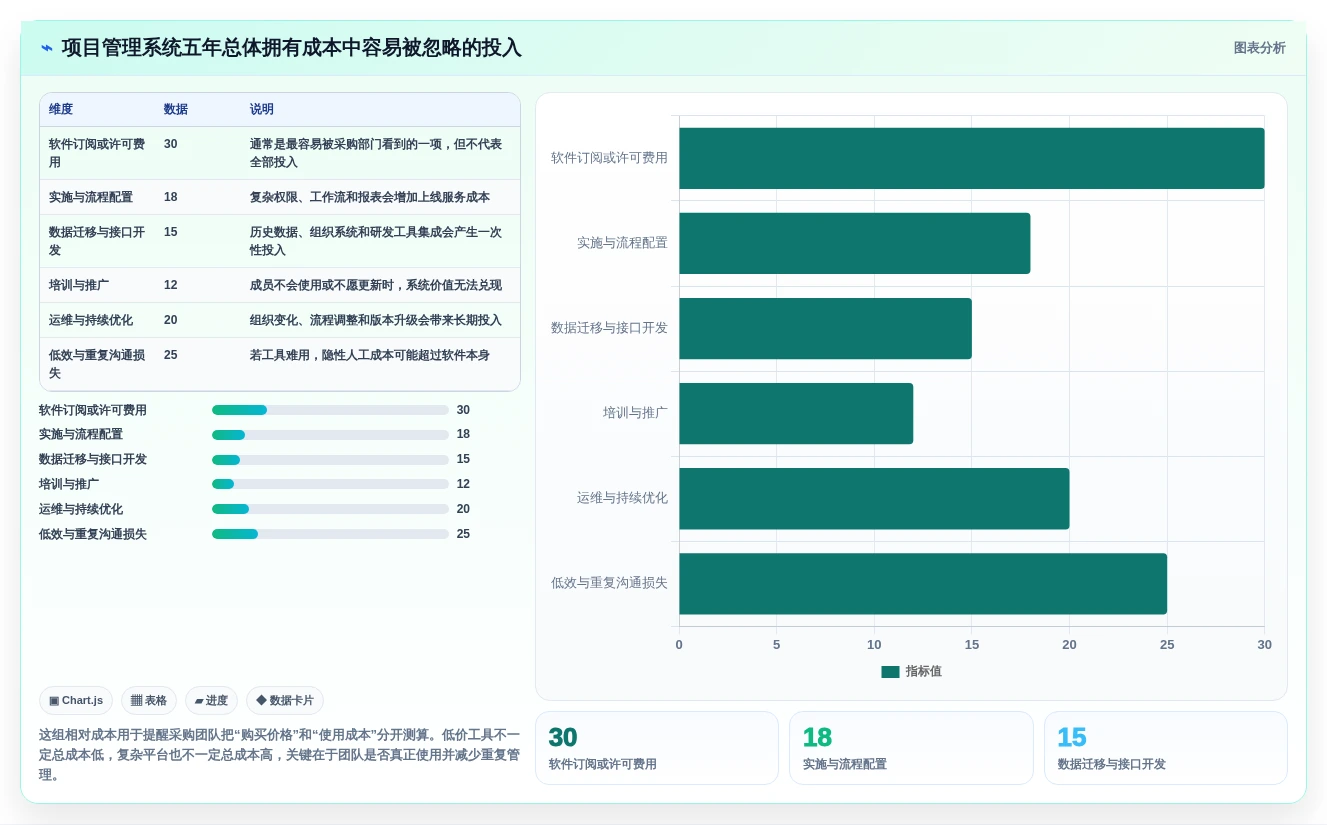The image size is (1327, 825).
Task: Click the 运维与持续优化 table row name
Action: pyautogui.click(x=91, y=320)
